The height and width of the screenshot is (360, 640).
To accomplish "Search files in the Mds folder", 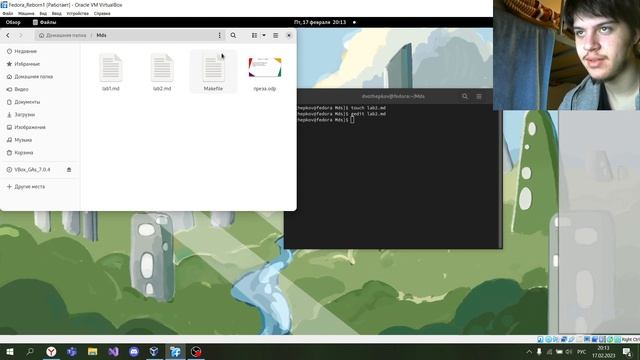I will [233, 36].
